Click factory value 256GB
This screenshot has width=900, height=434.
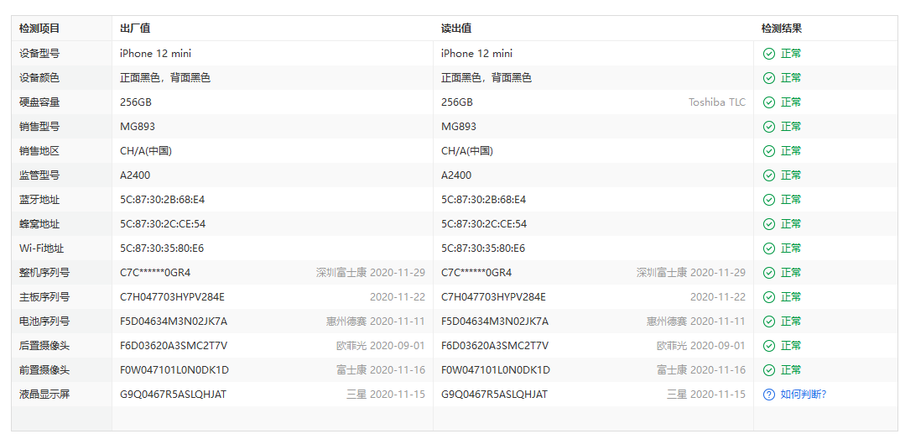point(135,102)
